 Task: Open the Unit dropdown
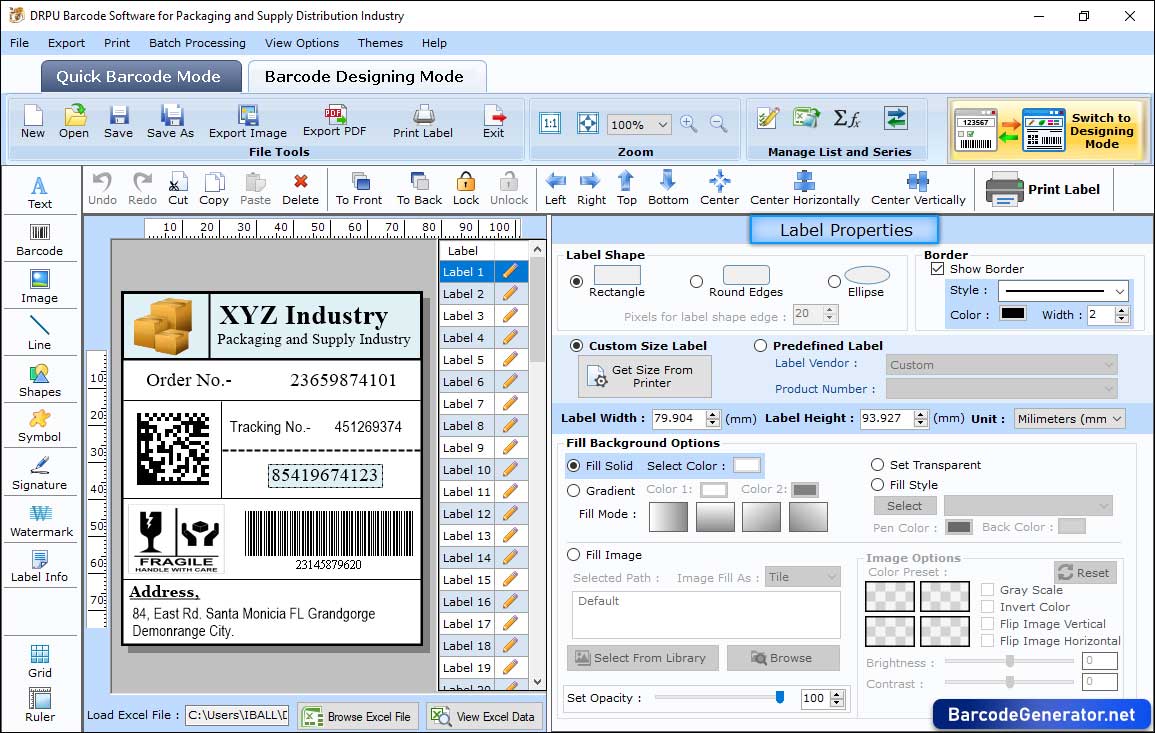(1069, 418)
